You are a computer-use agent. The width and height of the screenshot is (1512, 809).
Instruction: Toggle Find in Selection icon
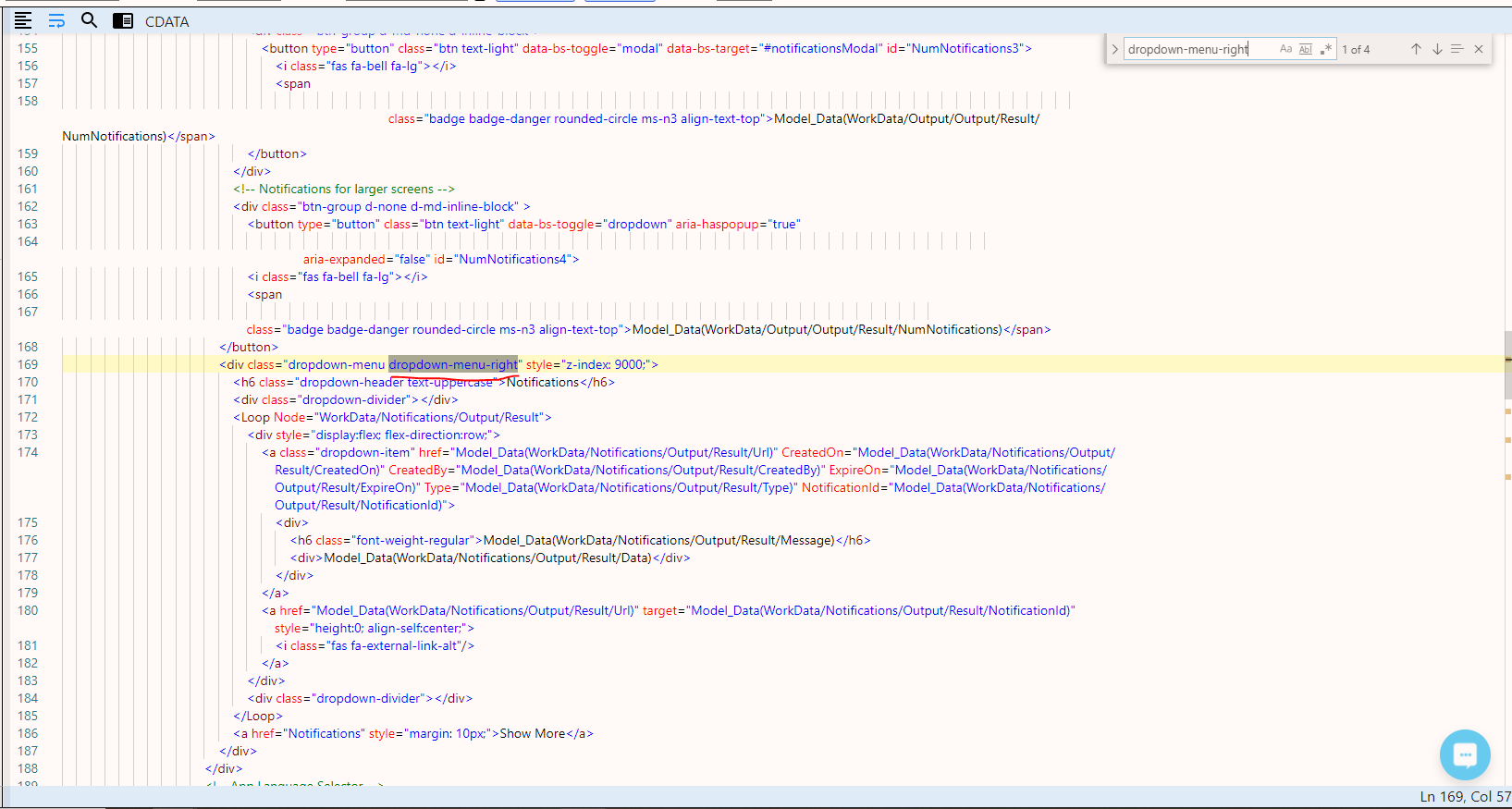coord(1457,49)
